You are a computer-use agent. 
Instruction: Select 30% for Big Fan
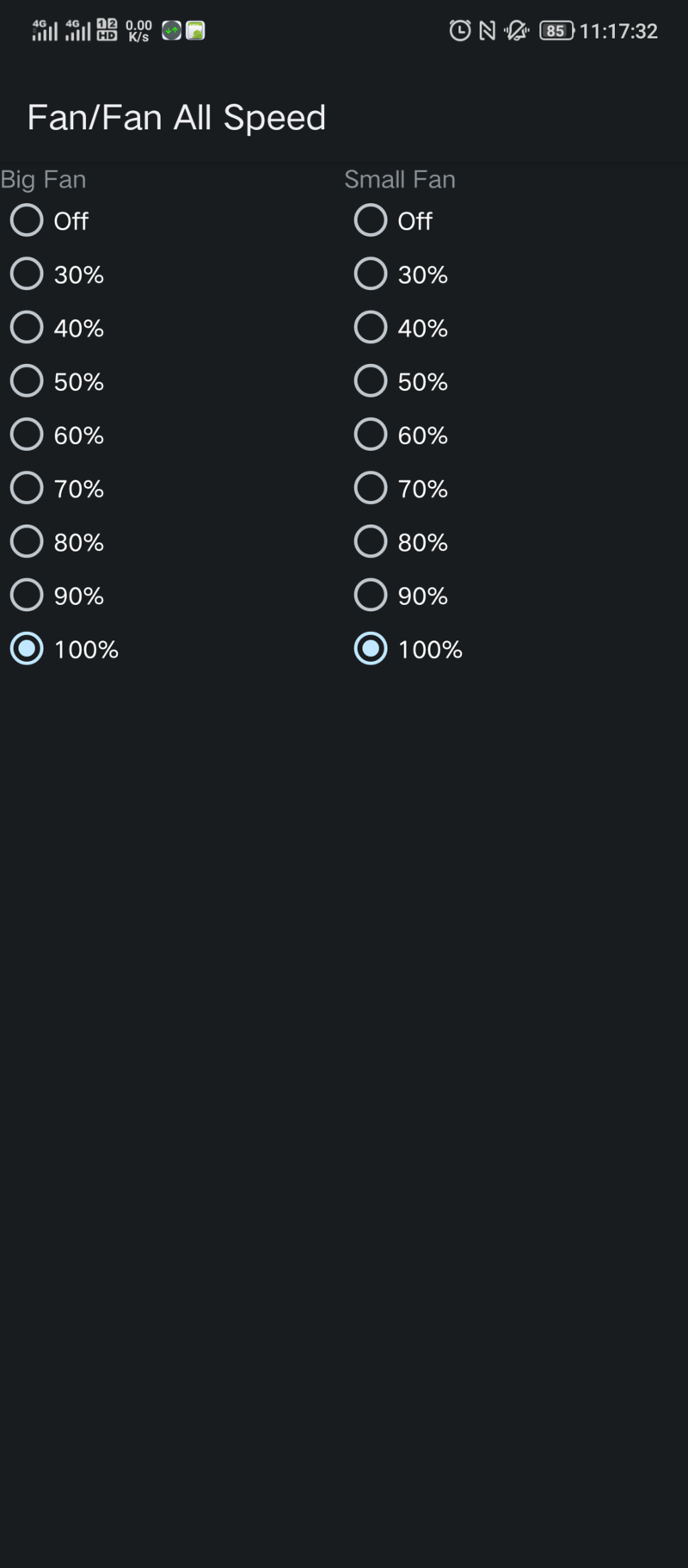[27, 274]
